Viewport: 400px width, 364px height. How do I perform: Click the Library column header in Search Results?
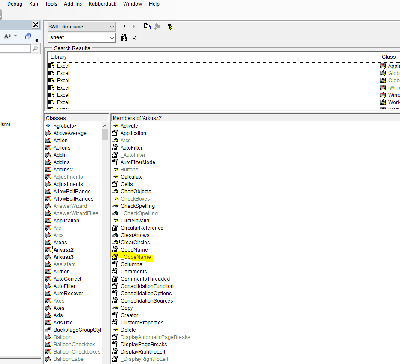(59, 57)
